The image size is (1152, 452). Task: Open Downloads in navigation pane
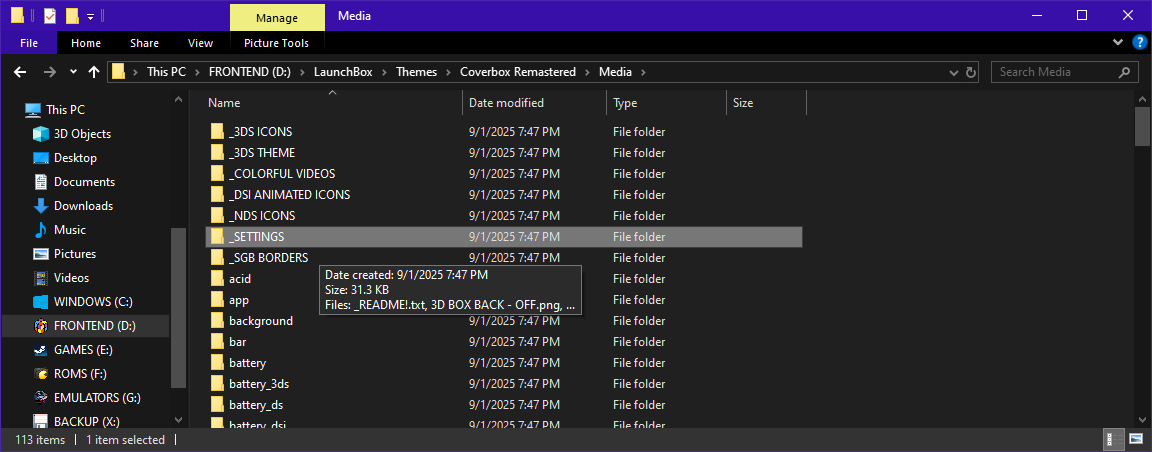point(83,206)
